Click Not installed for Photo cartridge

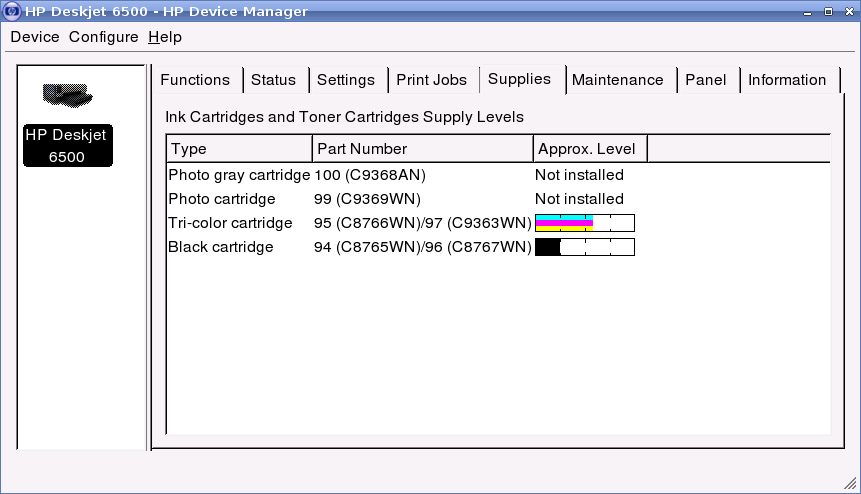pos(579,199)
